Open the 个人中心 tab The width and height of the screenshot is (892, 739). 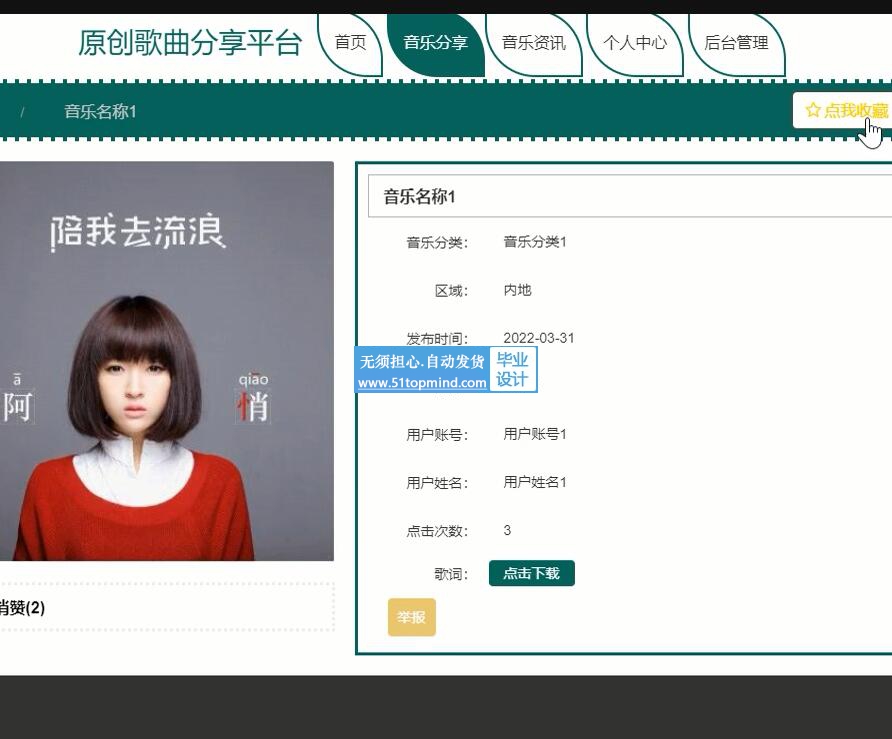[634, 43]
